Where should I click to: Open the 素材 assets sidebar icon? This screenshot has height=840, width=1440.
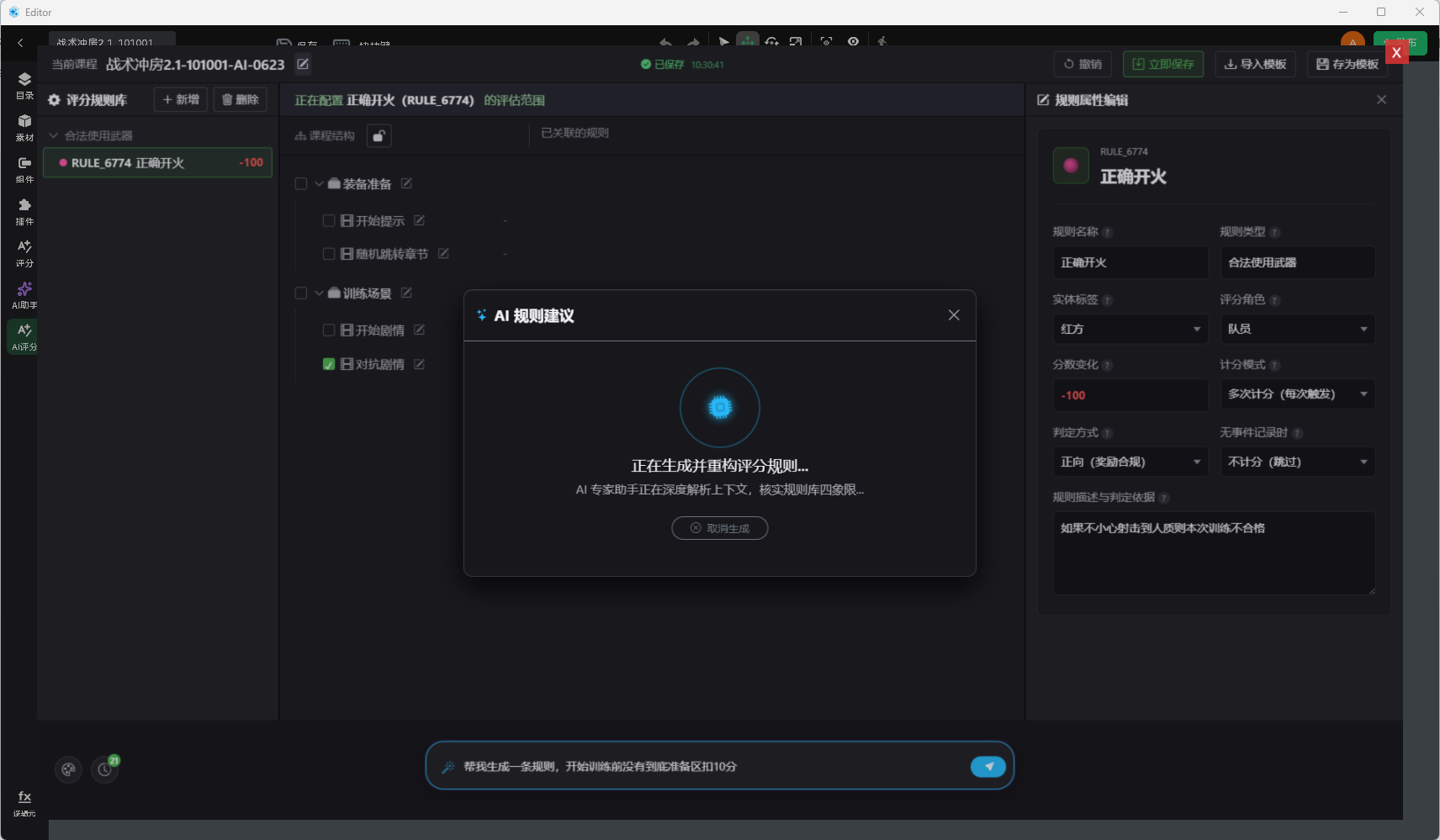[x=24, y=128]
